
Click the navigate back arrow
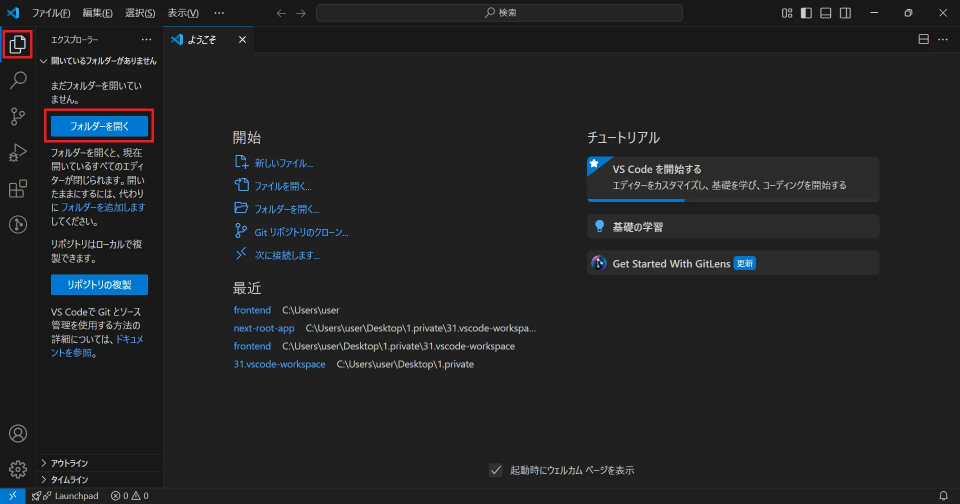coord(281,13)
